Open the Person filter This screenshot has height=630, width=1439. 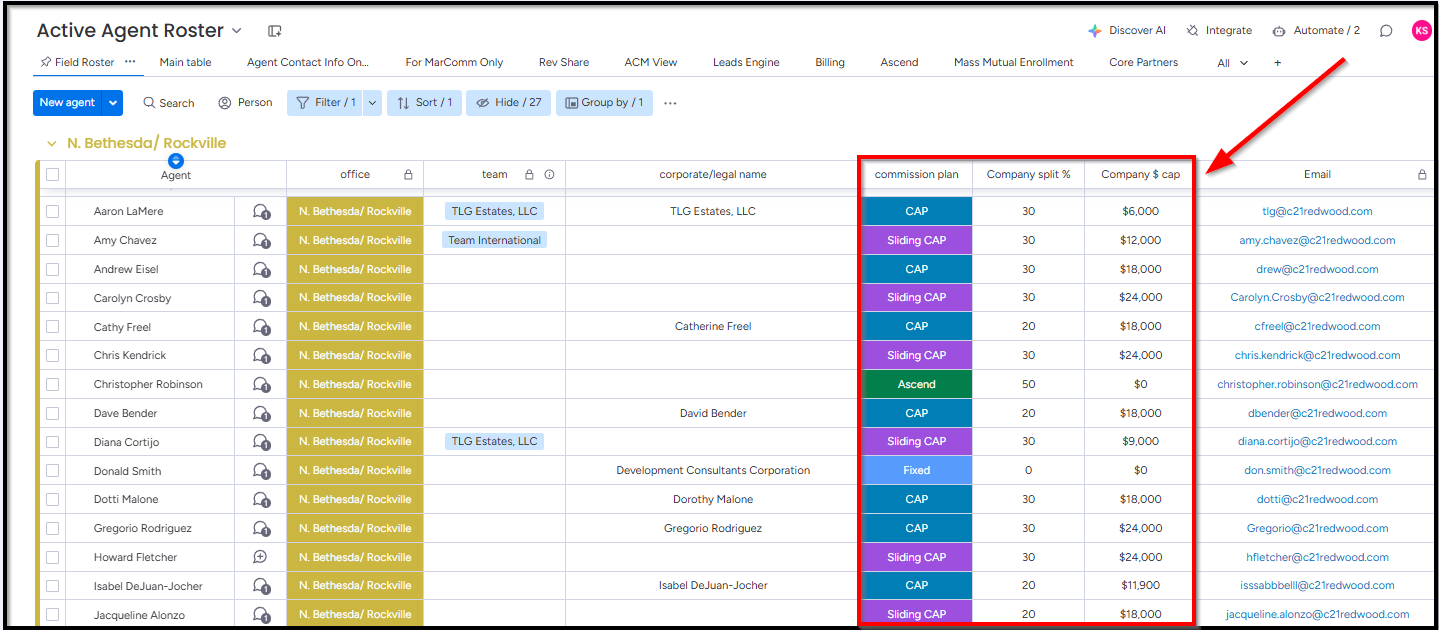coord(245,102)
